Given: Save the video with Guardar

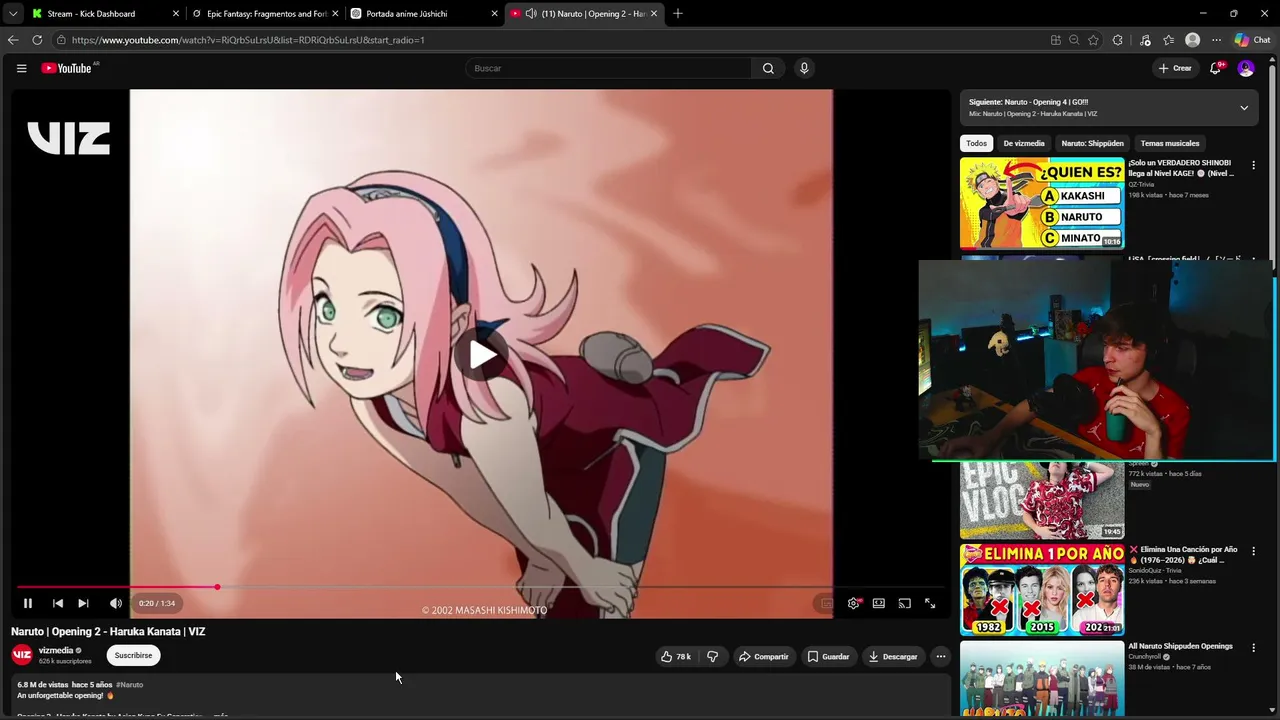Looking at the screenshot, I should [x=828, y=656].
